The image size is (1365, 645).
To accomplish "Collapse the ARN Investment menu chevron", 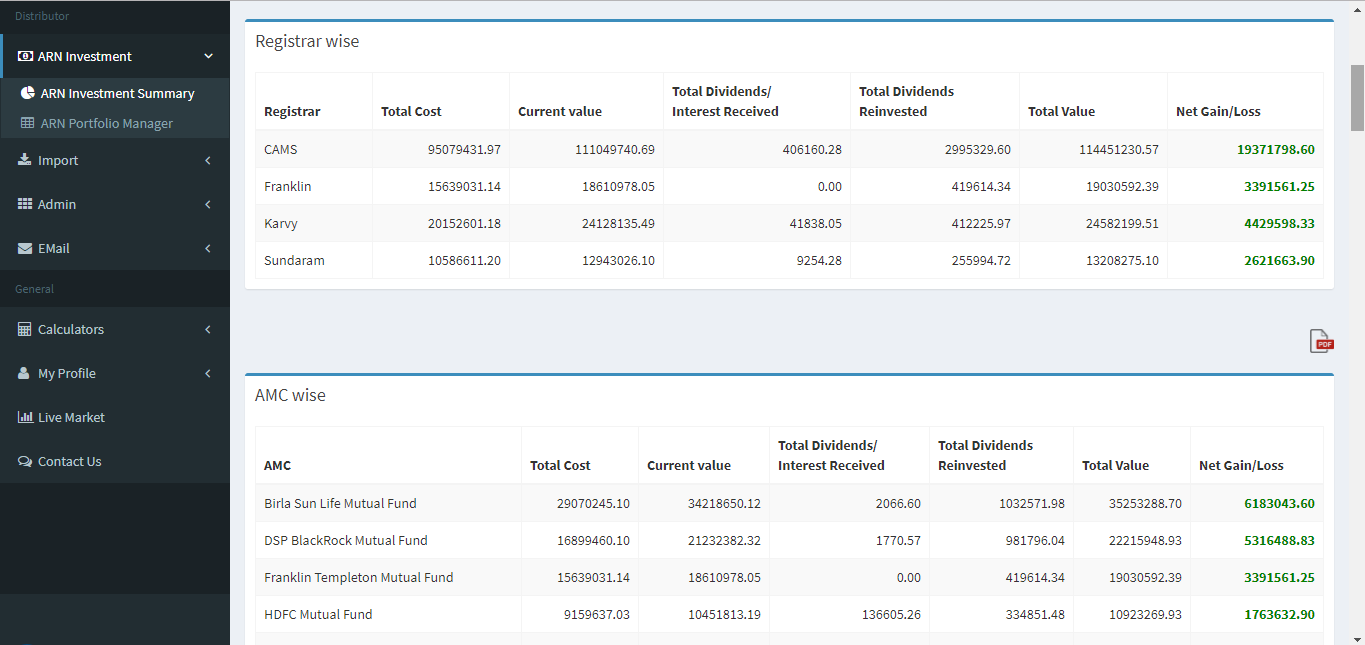I will [x=208, y=57].
